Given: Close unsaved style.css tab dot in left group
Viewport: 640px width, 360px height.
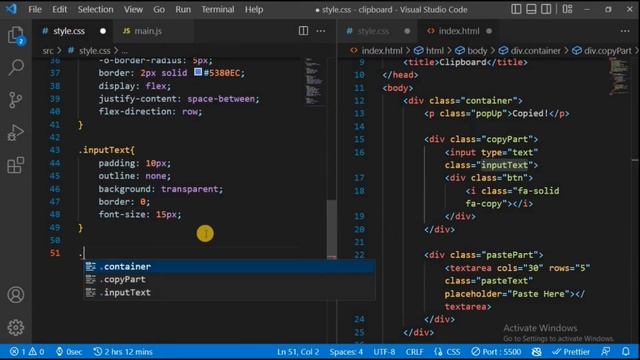Looking at the screenshot, I should 103,31.
